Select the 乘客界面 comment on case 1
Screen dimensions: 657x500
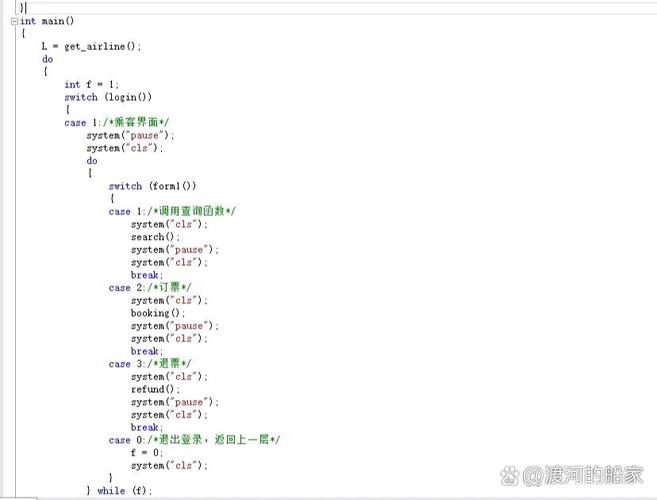125,123
